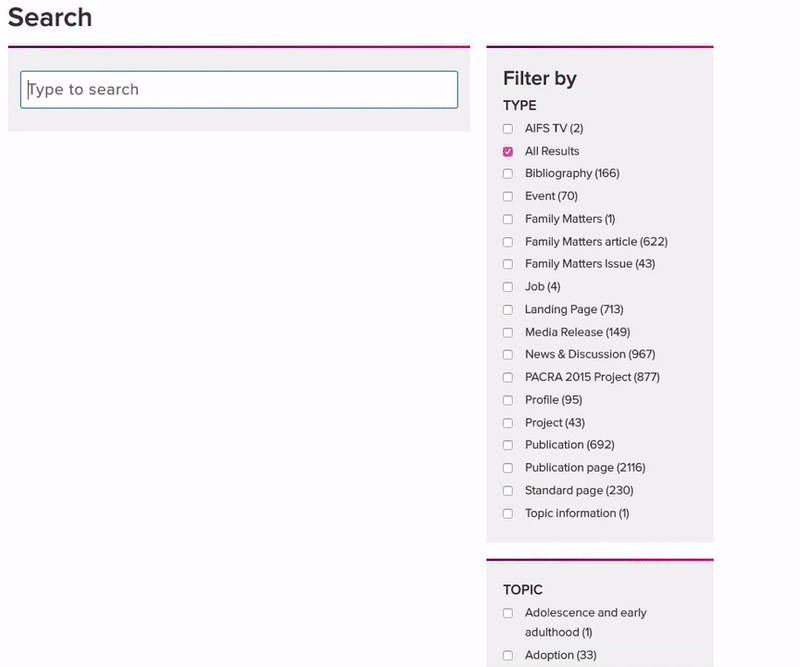Image resolution: width=800 pixels, height=667 pixels.
Task: Select the Adoption (33) topic checkbox
Action: pos(508,655)
